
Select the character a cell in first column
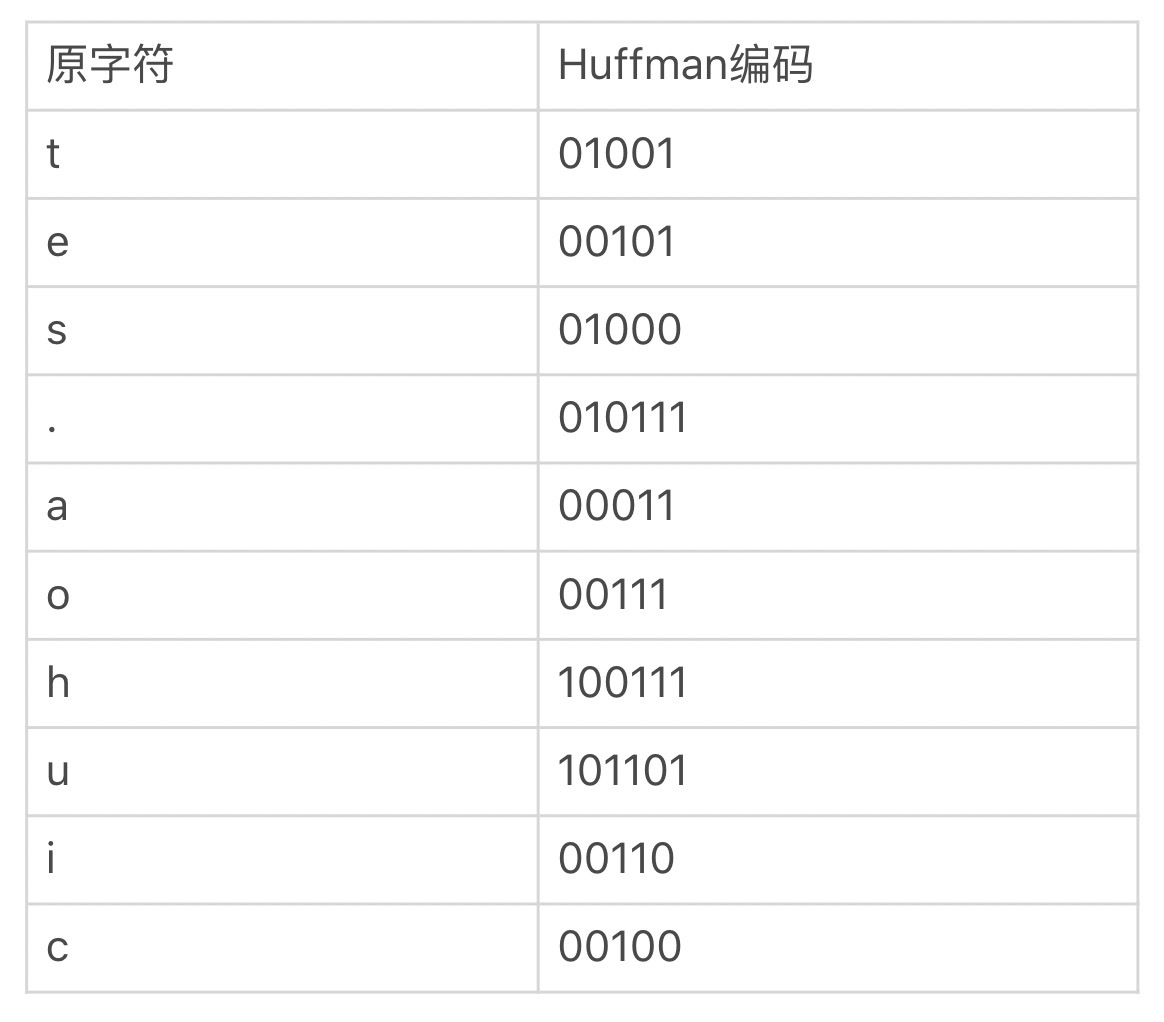click(57, 506)
